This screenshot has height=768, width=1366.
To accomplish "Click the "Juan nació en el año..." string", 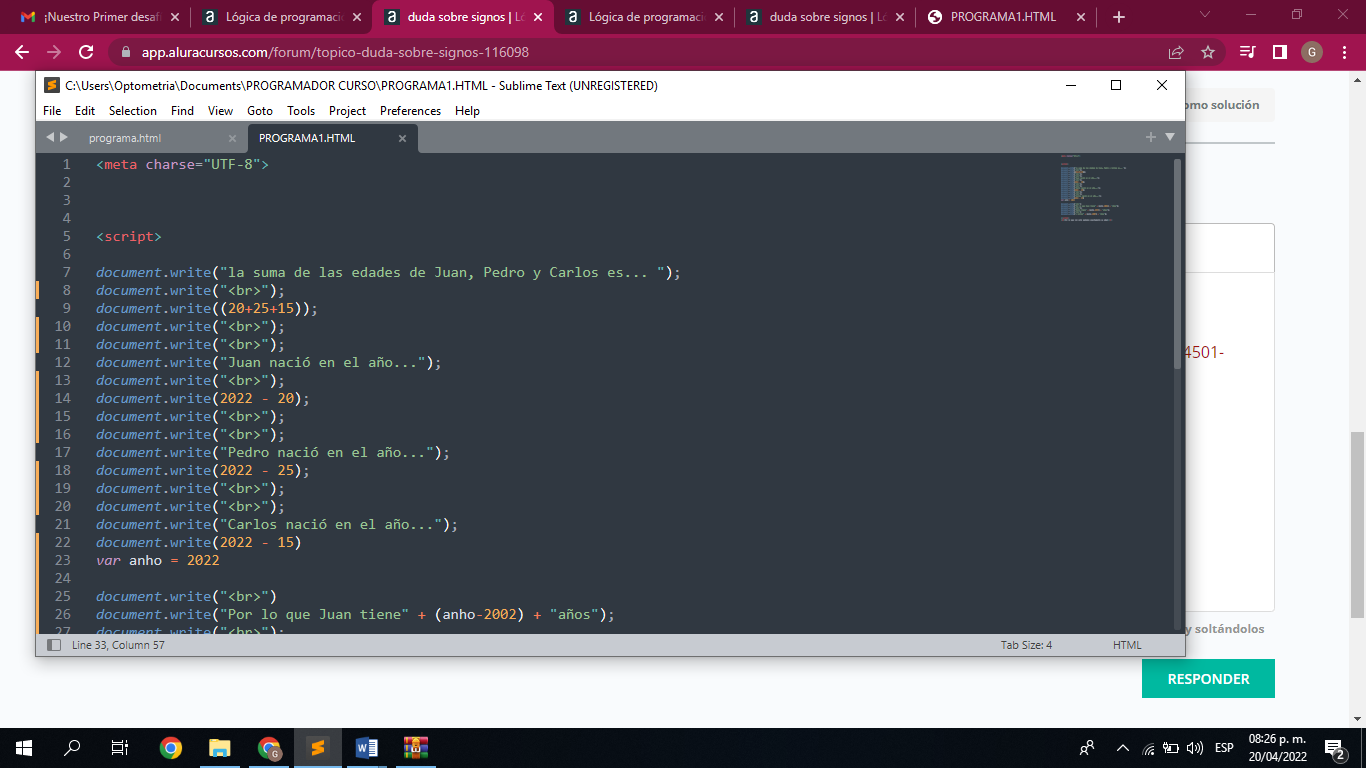I will [327, 362].
